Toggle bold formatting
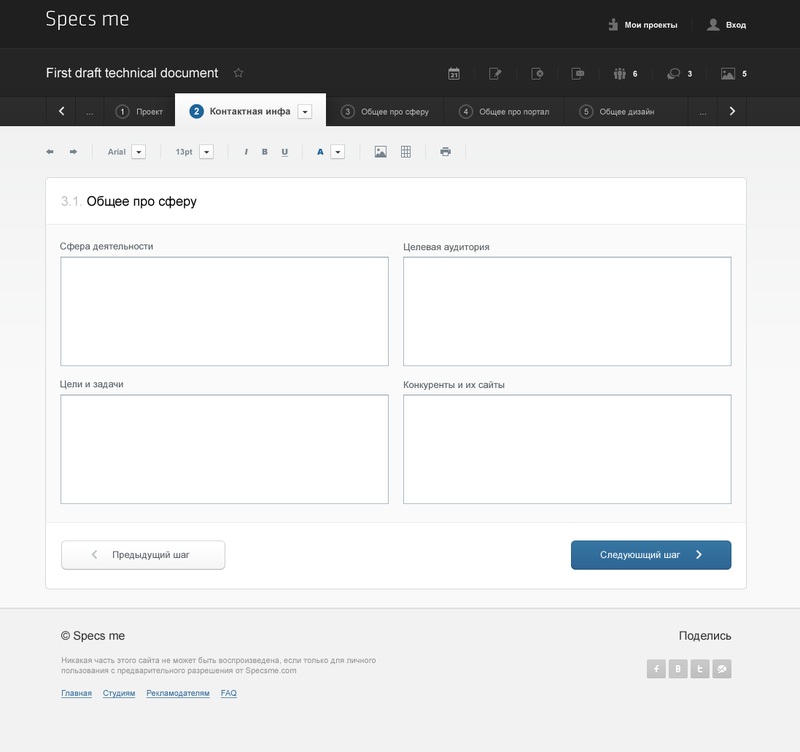Screen dimensions: 800x752 (265, 152)
